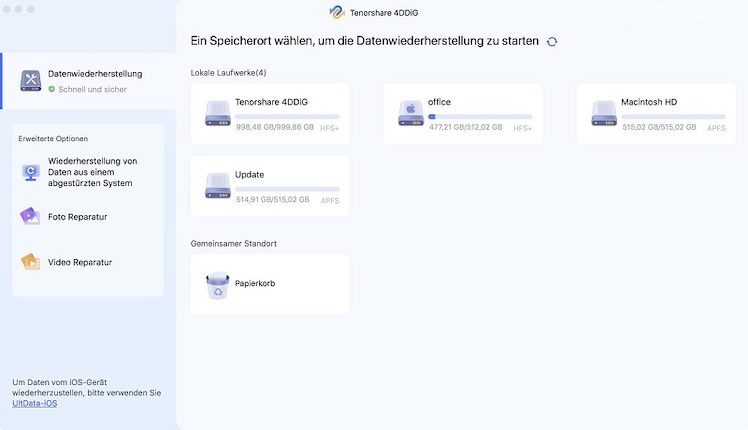Open Wiederherstellung aus abgestürztem System option
This screenshot has width=748, height=430.
92,172
